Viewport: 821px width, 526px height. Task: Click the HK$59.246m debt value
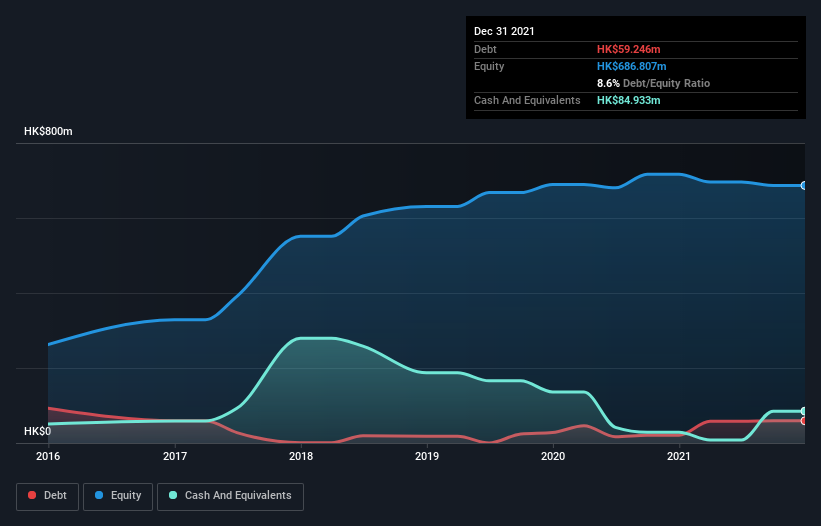point(628,49)
